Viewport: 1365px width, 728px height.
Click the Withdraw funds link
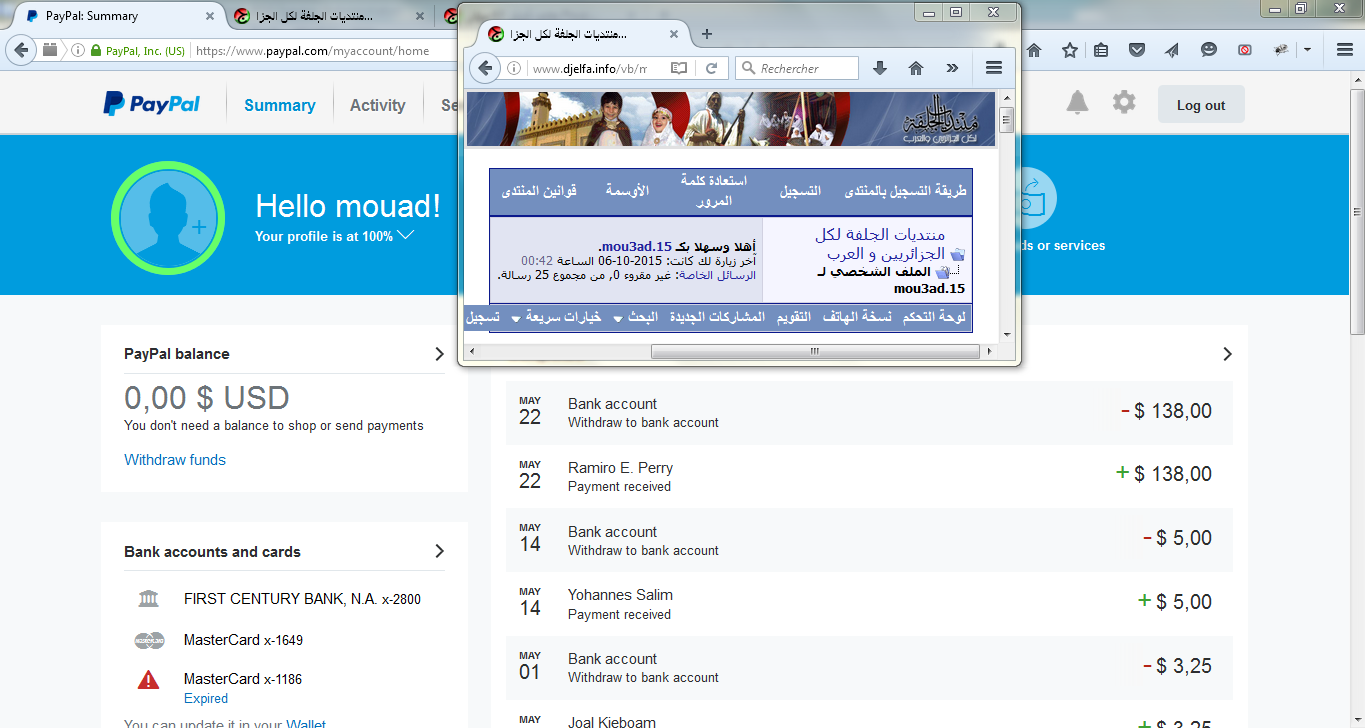tap(175, 460)
